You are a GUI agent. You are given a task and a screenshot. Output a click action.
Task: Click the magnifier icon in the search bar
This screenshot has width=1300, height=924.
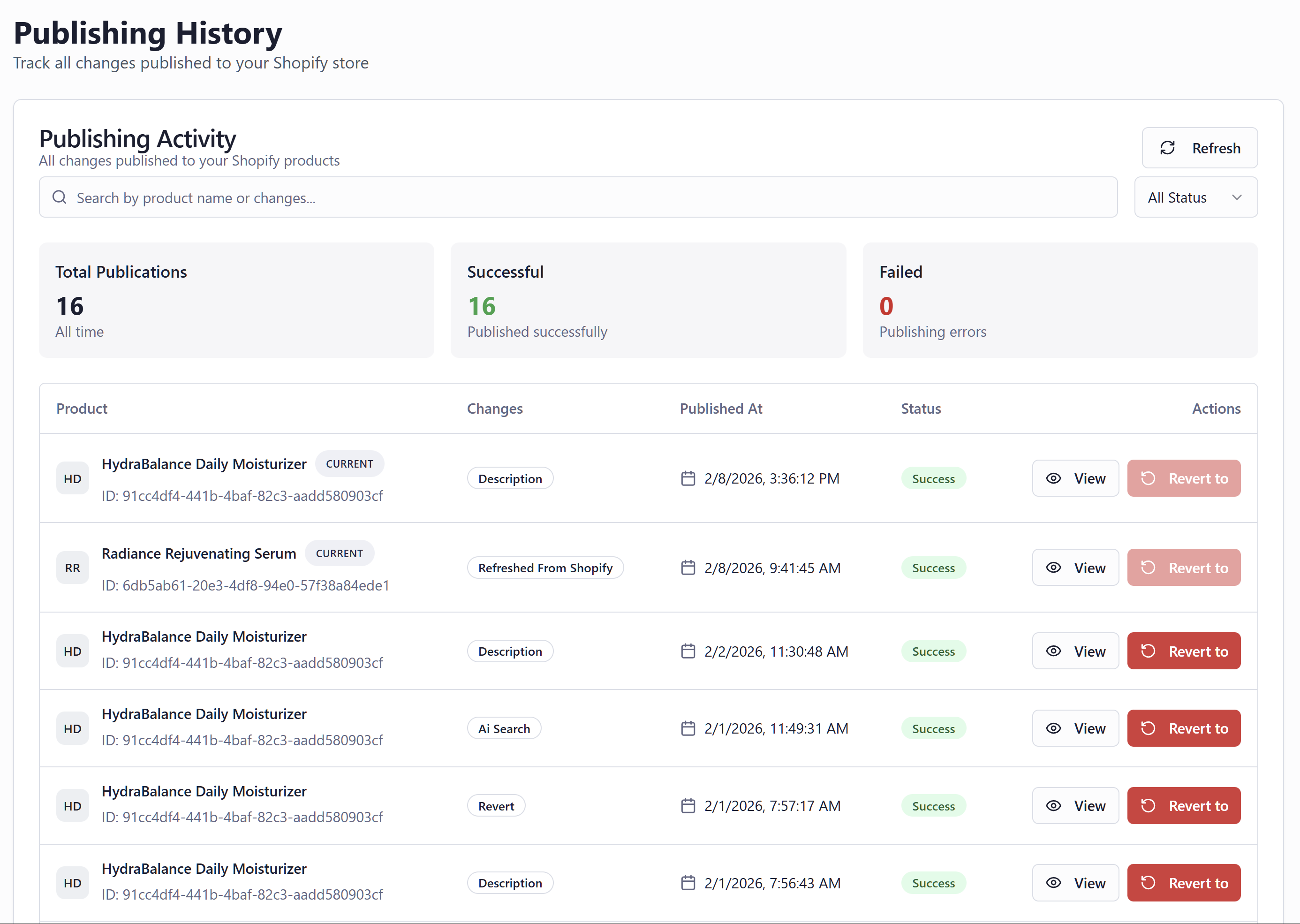(x=60, y=197)
